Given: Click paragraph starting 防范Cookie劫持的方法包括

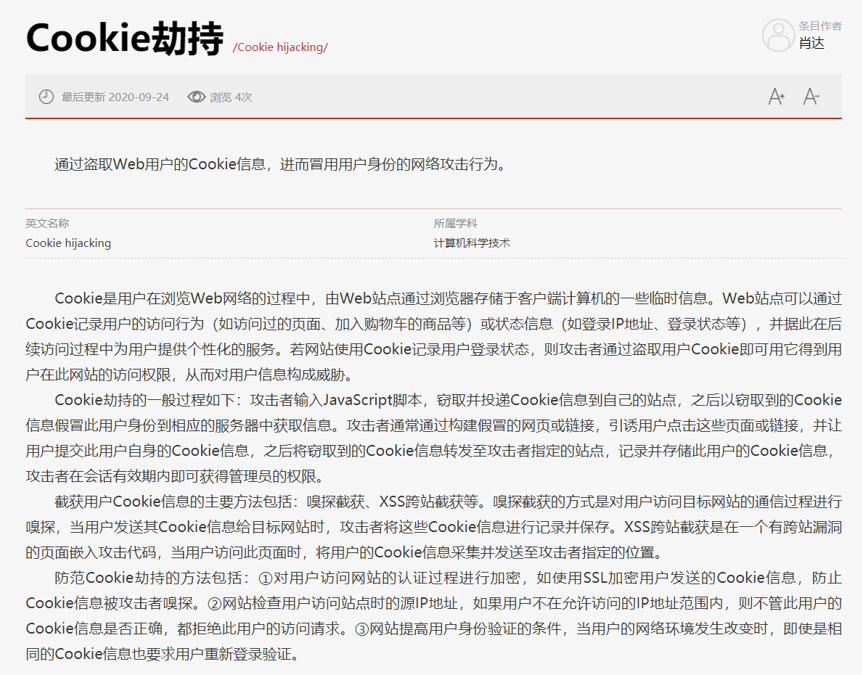Looking at the screenshot, I should tap(434, 616).
